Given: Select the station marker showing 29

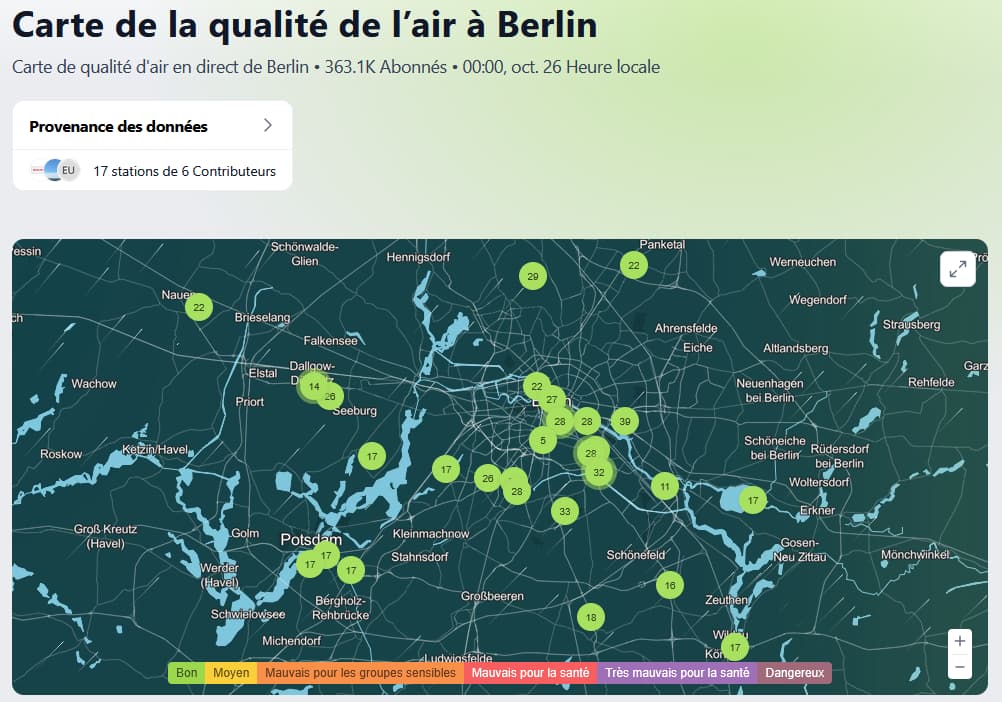Looking at the screenshot, I should [x=533, y=277].
